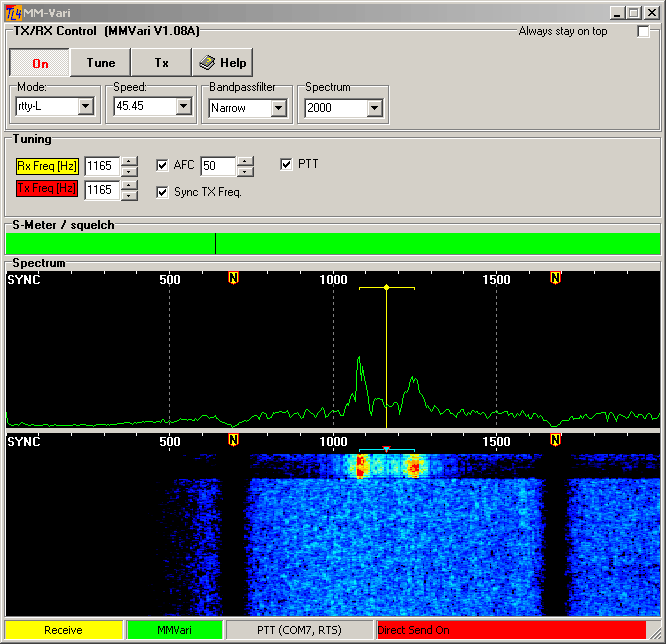Click the Tx Freq value field
This screenshot has height=644, width=666.
point(102,189)
